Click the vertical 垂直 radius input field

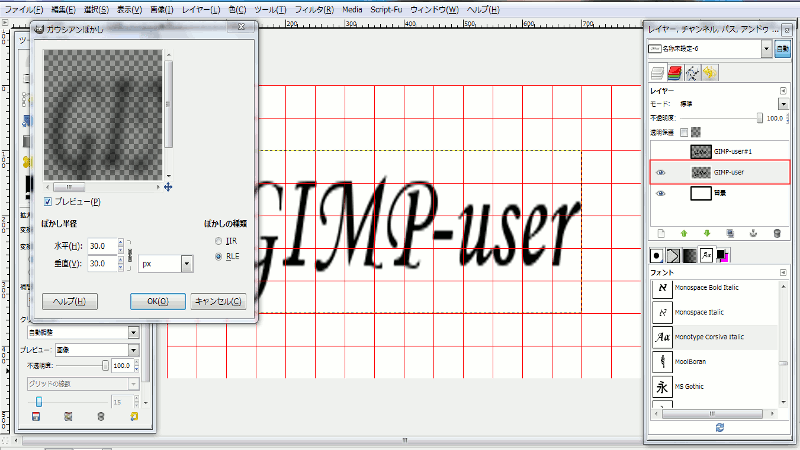[102, 264]
